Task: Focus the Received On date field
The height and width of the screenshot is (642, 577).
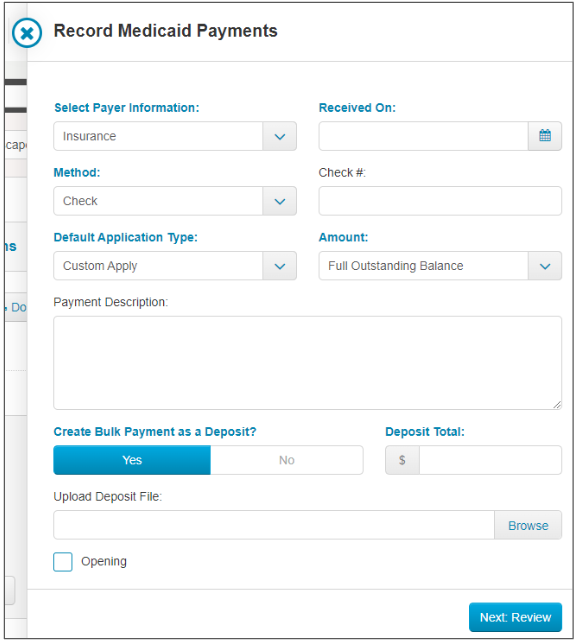Action: pyautogui.click(x=423, y=136)
